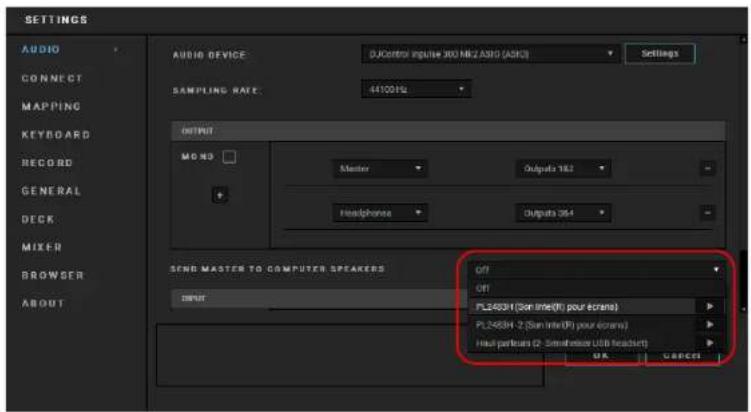Click the Output section header

tap(448, 131)
